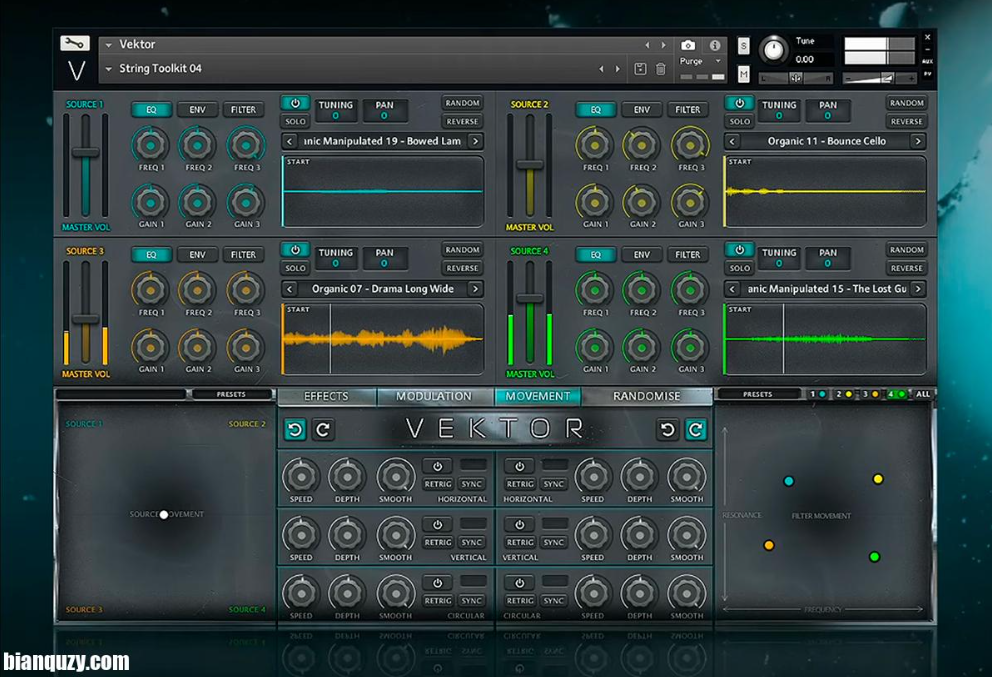Open the instrument info icon
Viewport: 992px width, 677px height.
[715, 45]
